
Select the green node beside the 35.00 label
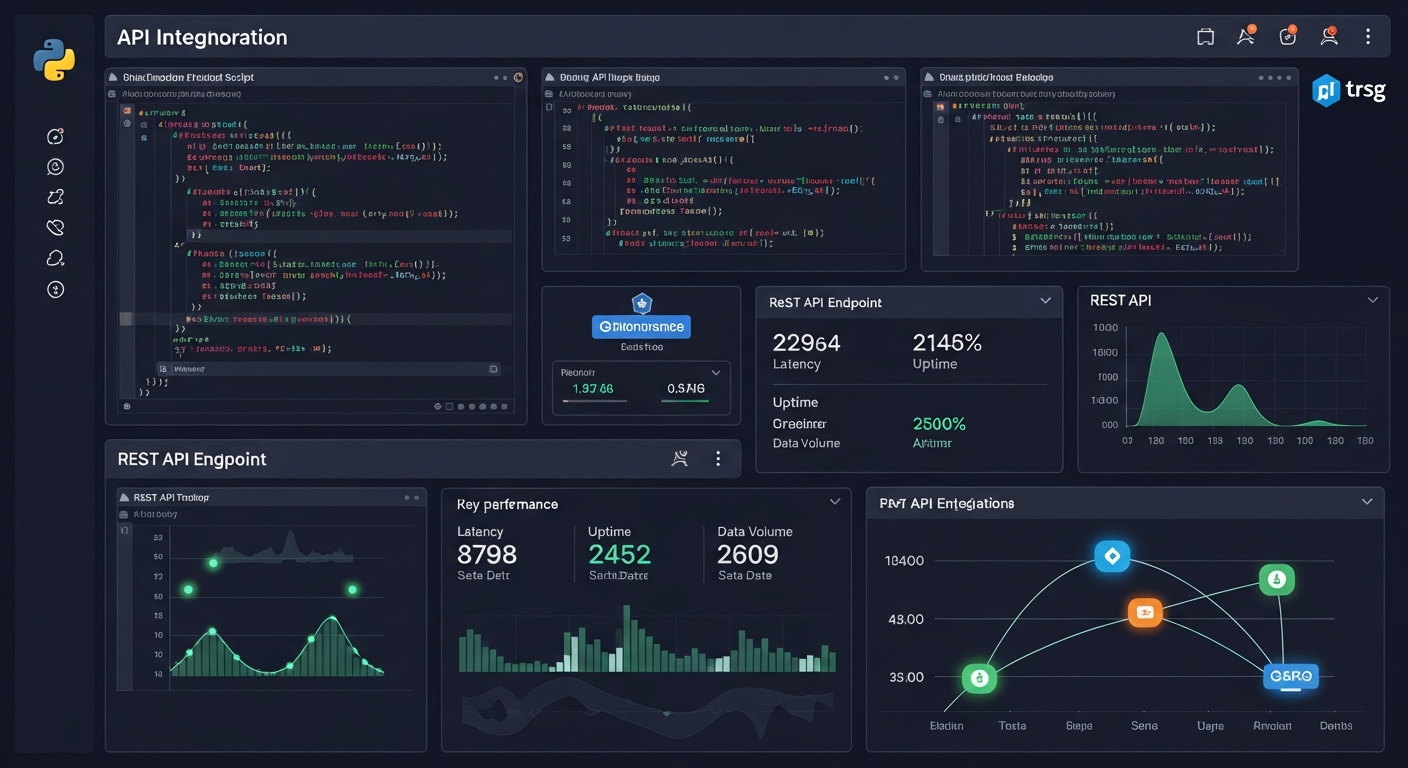(979, 679)
